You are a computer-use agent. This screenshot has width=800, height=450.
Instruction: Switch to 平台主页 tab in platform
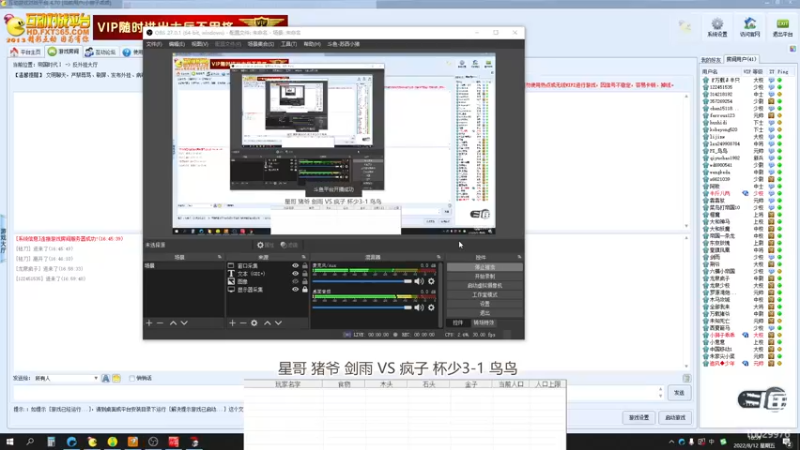(26, 52)
